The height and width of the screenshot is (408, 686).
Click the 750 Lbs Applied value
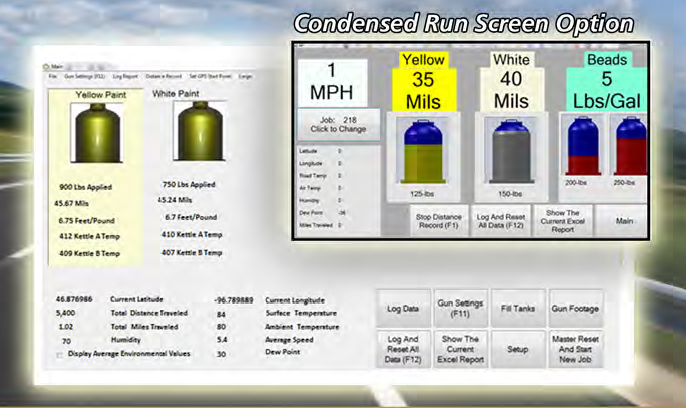coord(189,185)
